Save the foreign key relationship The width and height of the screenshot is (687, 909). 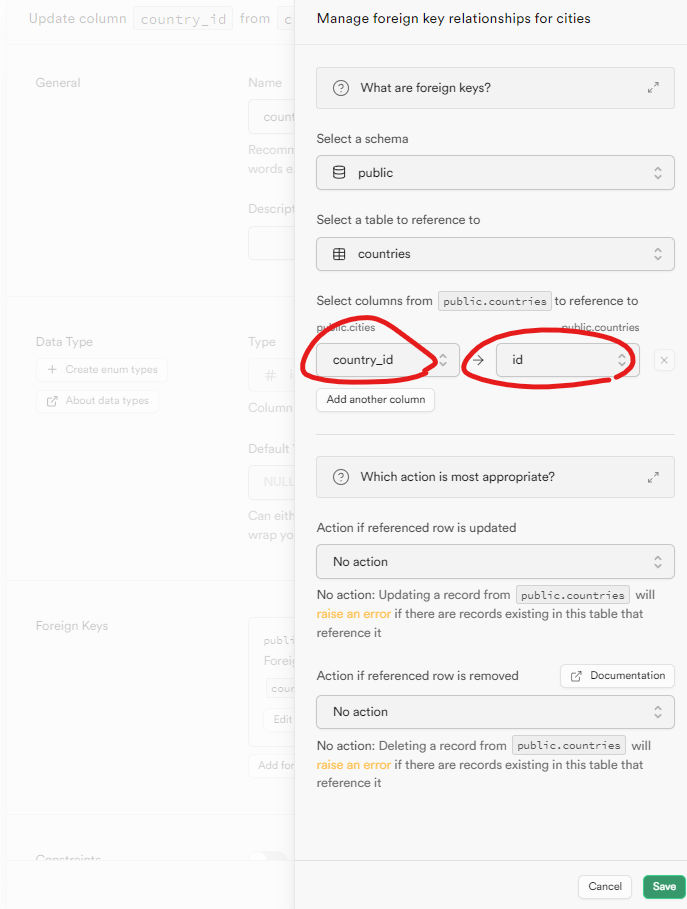click(x=664, y=886)
